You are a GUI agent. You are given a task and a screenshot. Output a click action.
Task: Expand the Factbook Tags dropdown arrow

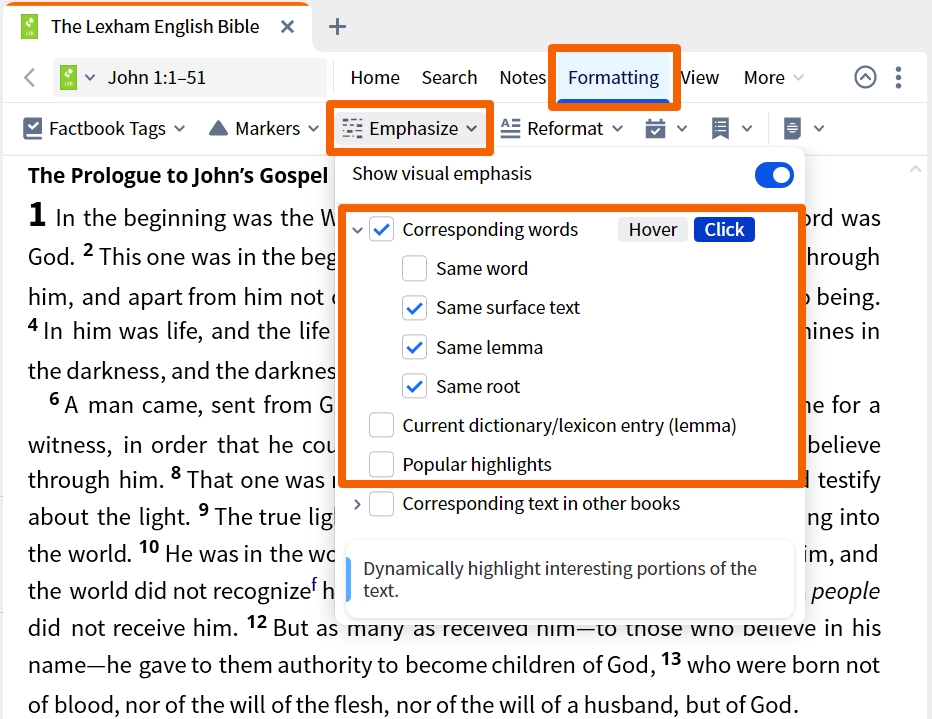pyautogui.click(x=180, y=128)
